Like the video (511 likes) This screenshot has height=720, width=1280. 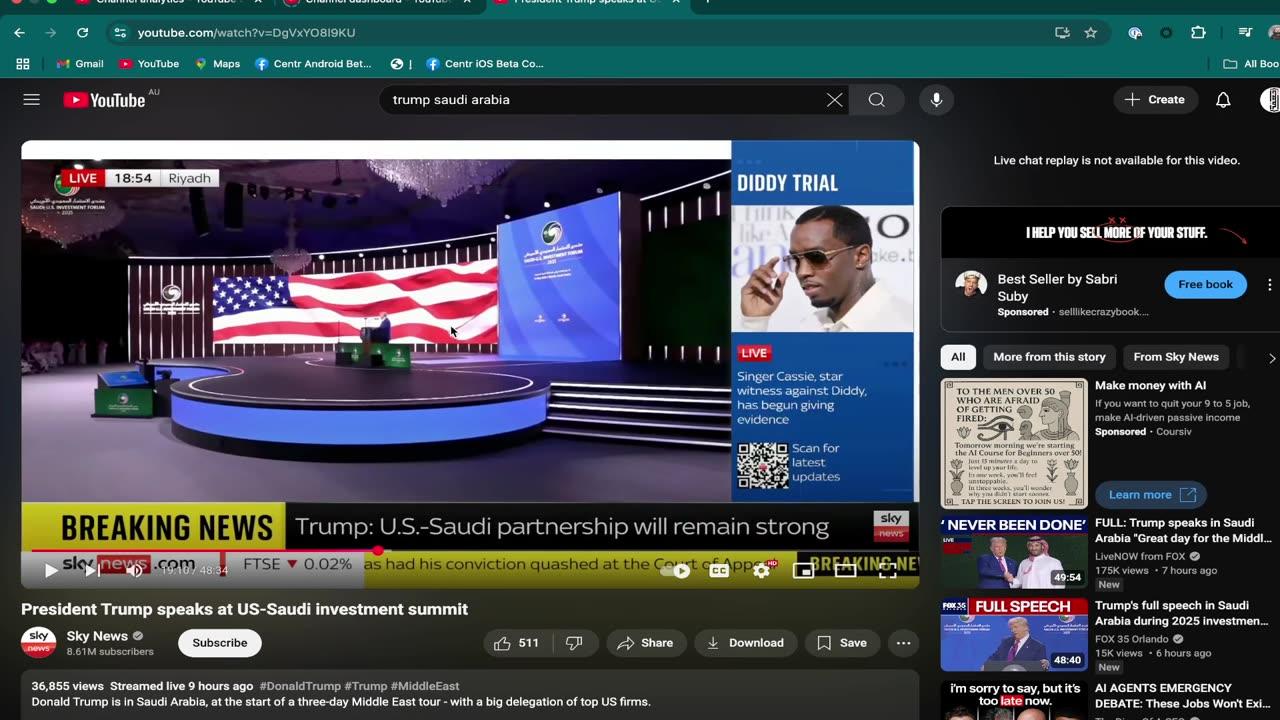tap(516, 643)
